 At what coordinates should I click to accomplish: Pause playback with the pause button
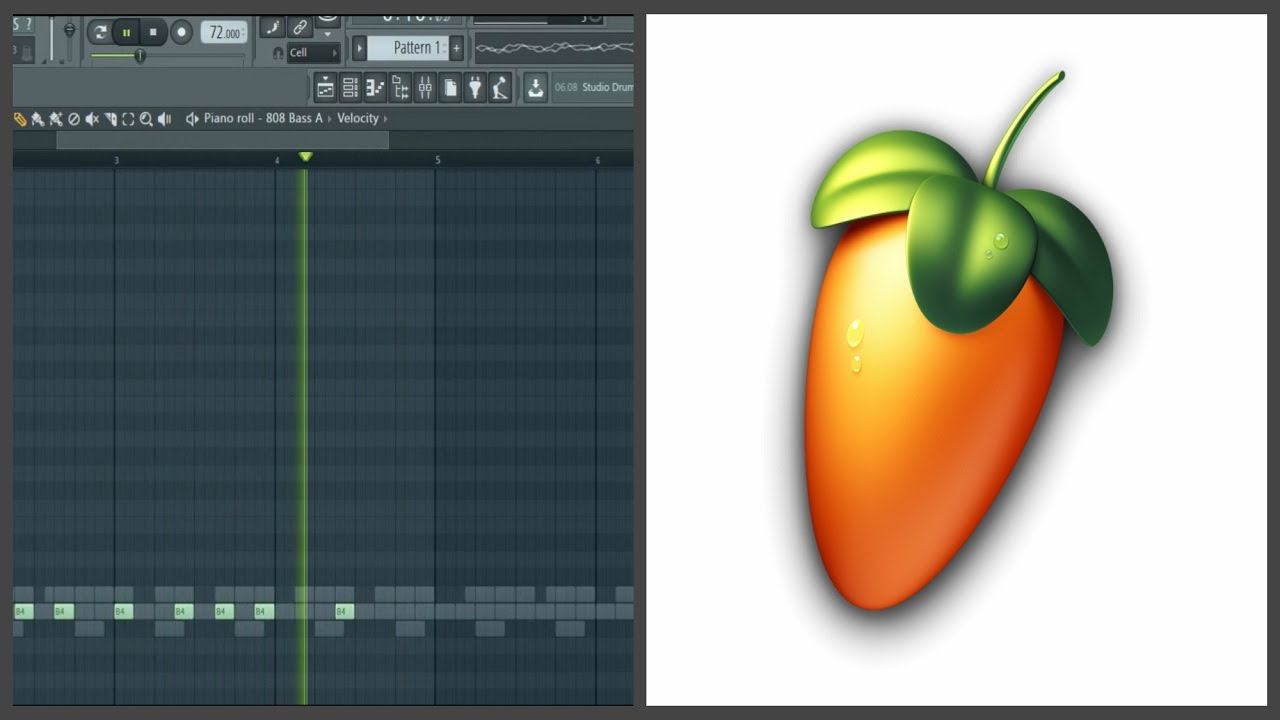126,33
